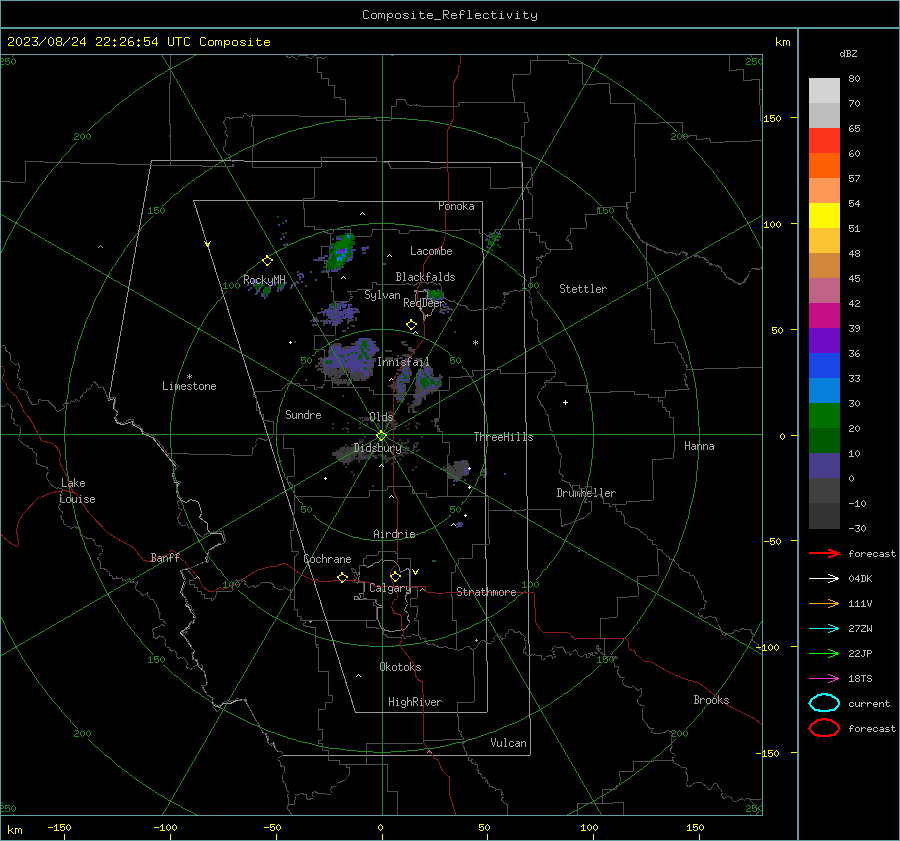Click the Calgary city label
Screen dimensions: 900x841
pyautogui.click(x=390, y=588)
